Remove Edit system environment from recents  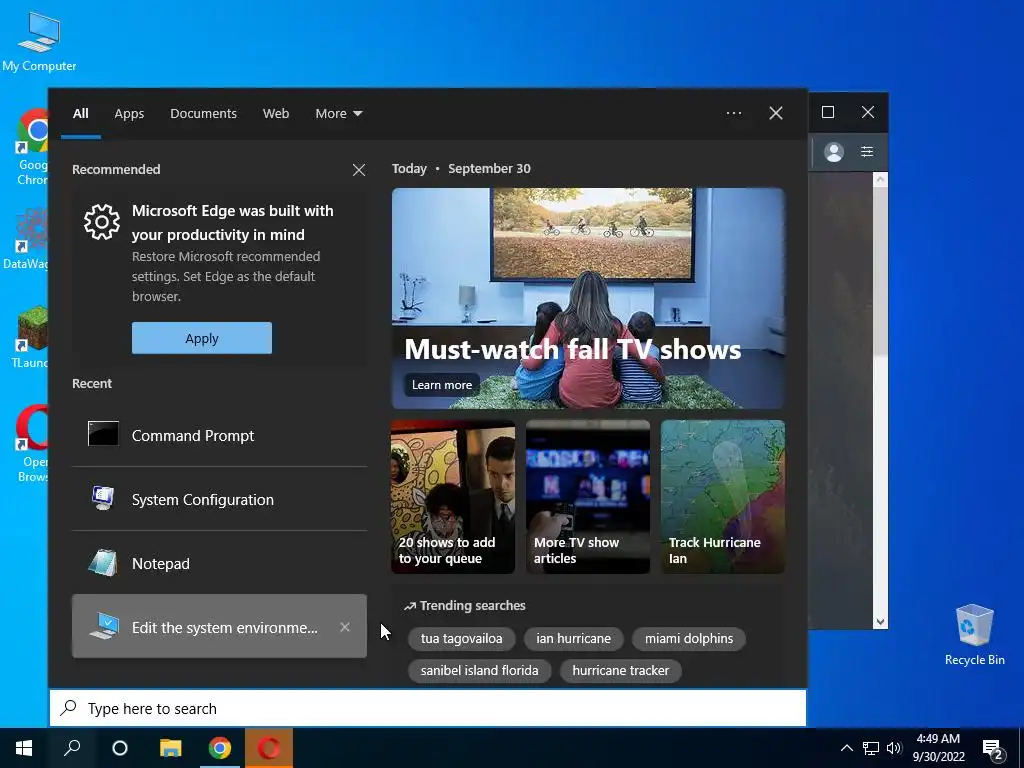345,627
